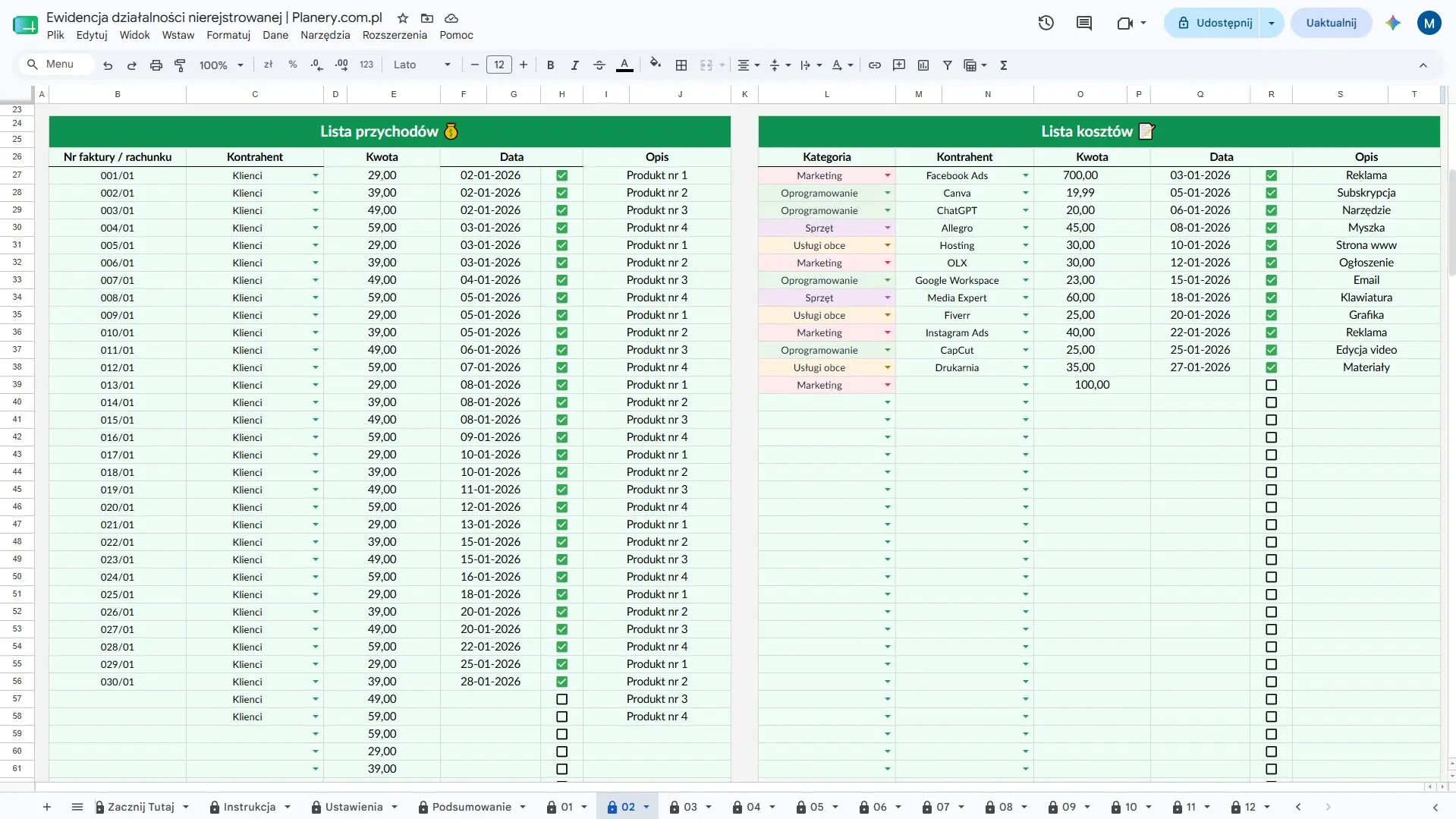Screen dimensions: 1456x819
Task: Click the undo arrow icon
Action: (108, 65)
